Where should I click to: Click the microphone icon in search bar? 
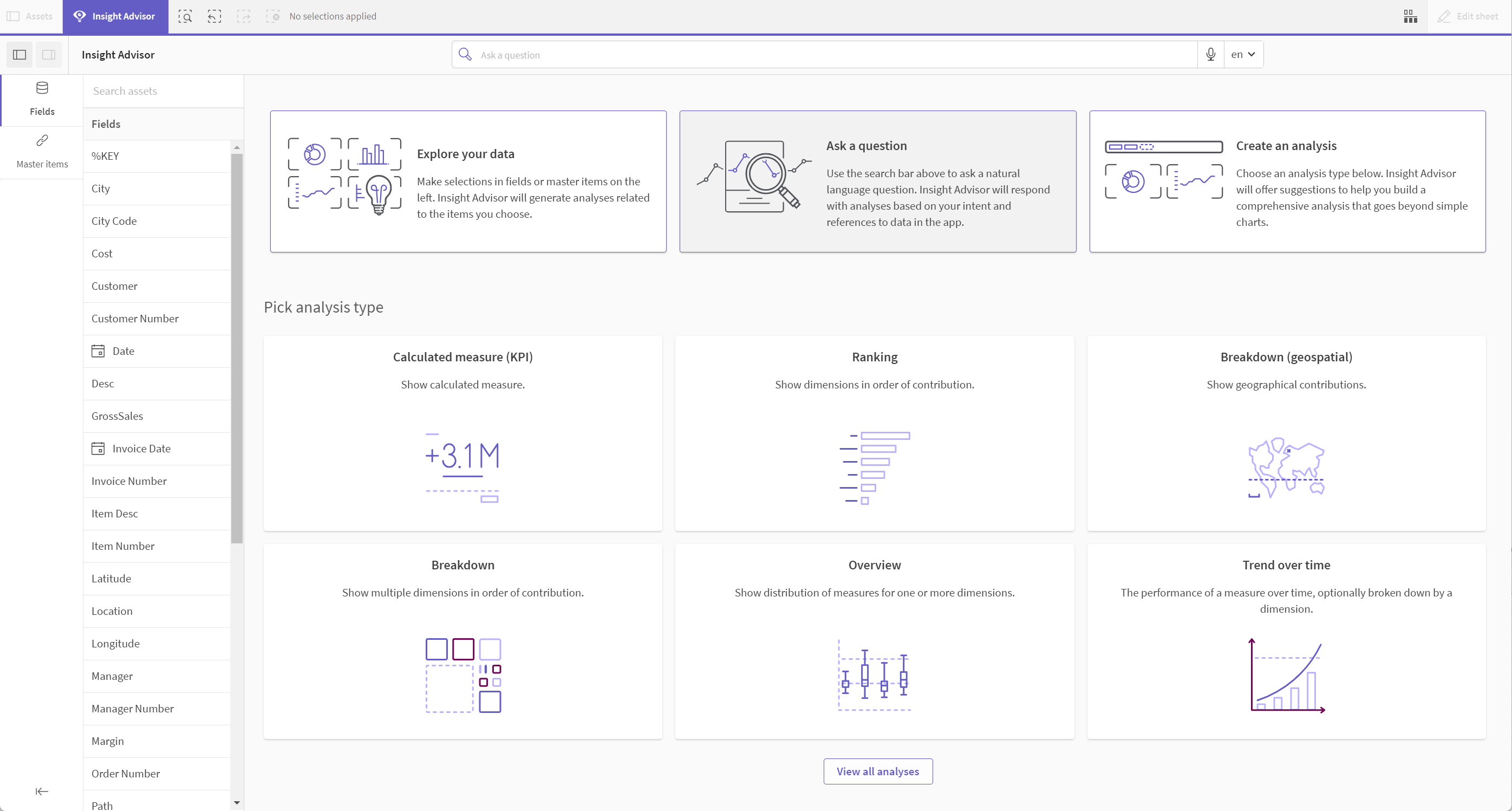(1211, 54)
